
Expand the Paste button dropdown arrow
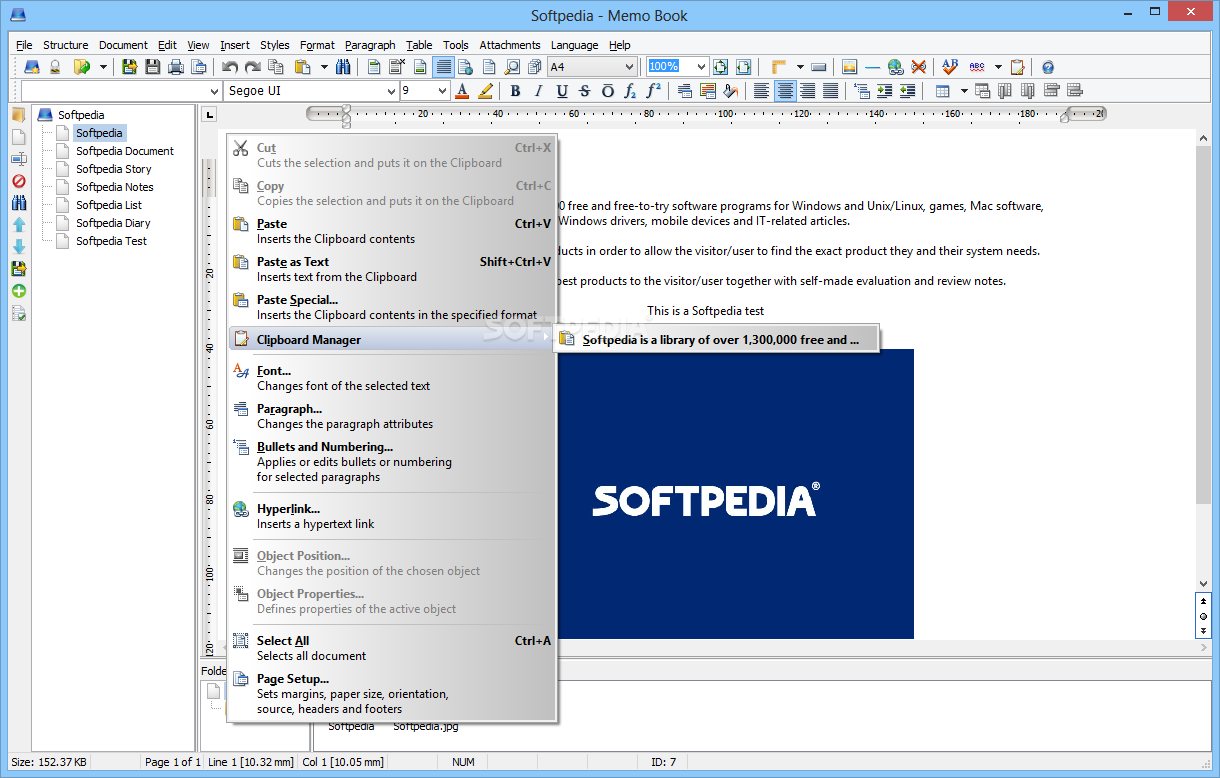tap(324, 67)
